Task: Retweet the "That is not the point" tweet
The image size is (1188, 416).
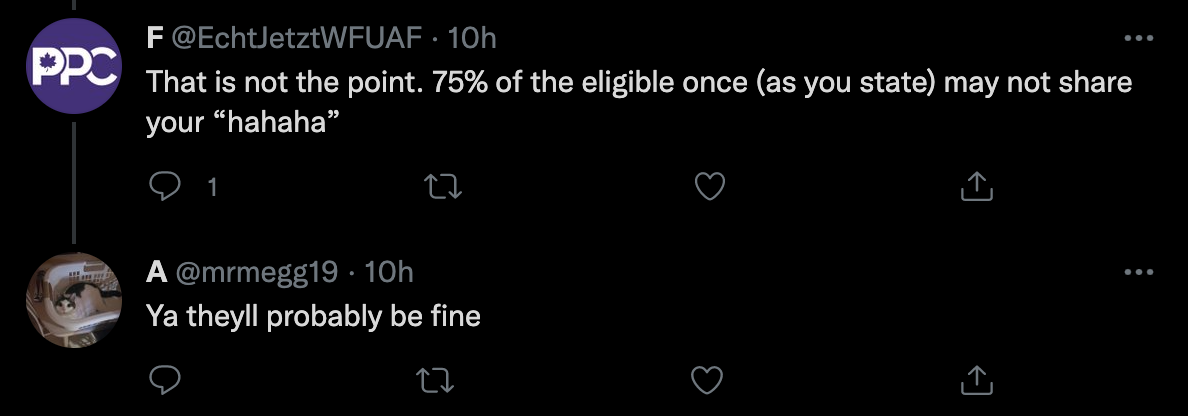Action: [444, 186]
